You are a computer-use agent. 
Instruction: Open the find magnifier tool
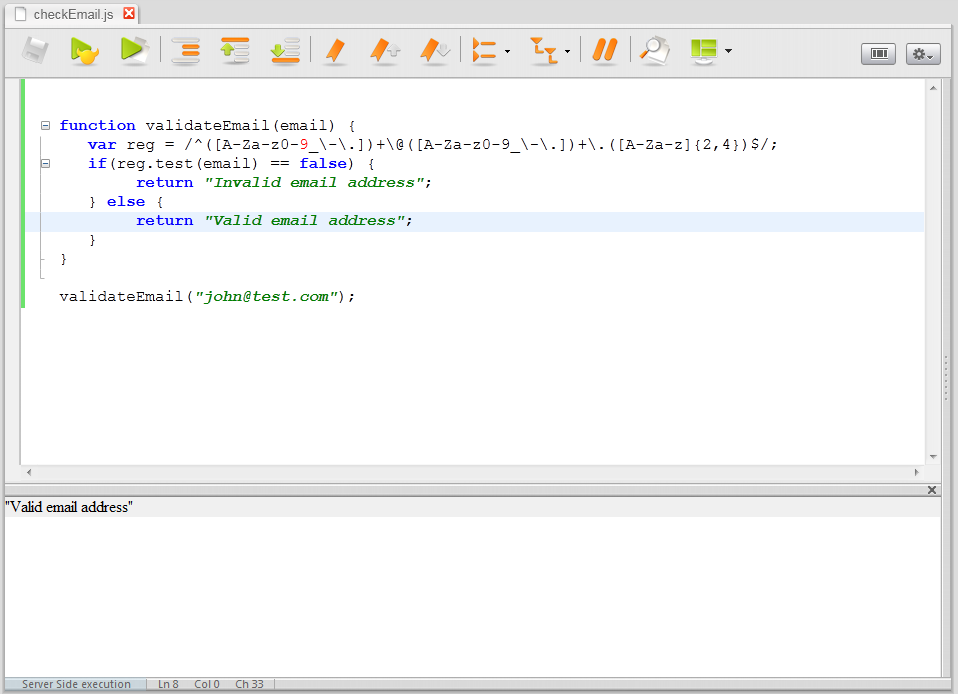pos(654,50)
